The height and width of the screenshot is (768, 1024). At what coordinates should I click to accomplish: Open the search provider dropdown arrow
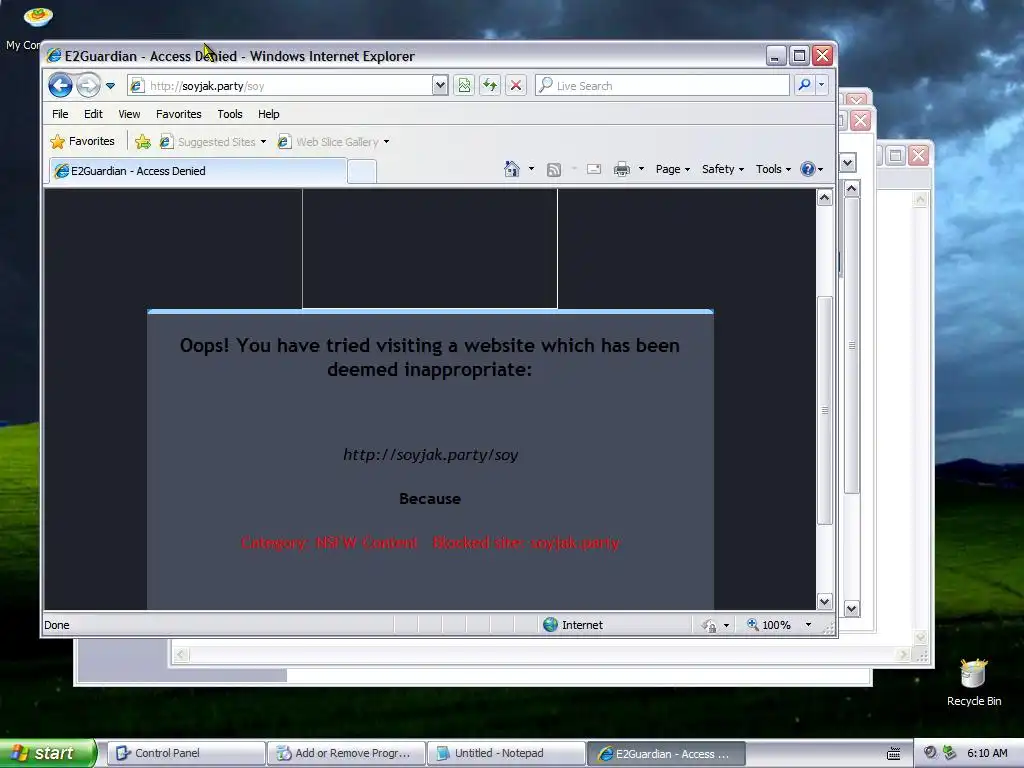click(x=822, y=86)
